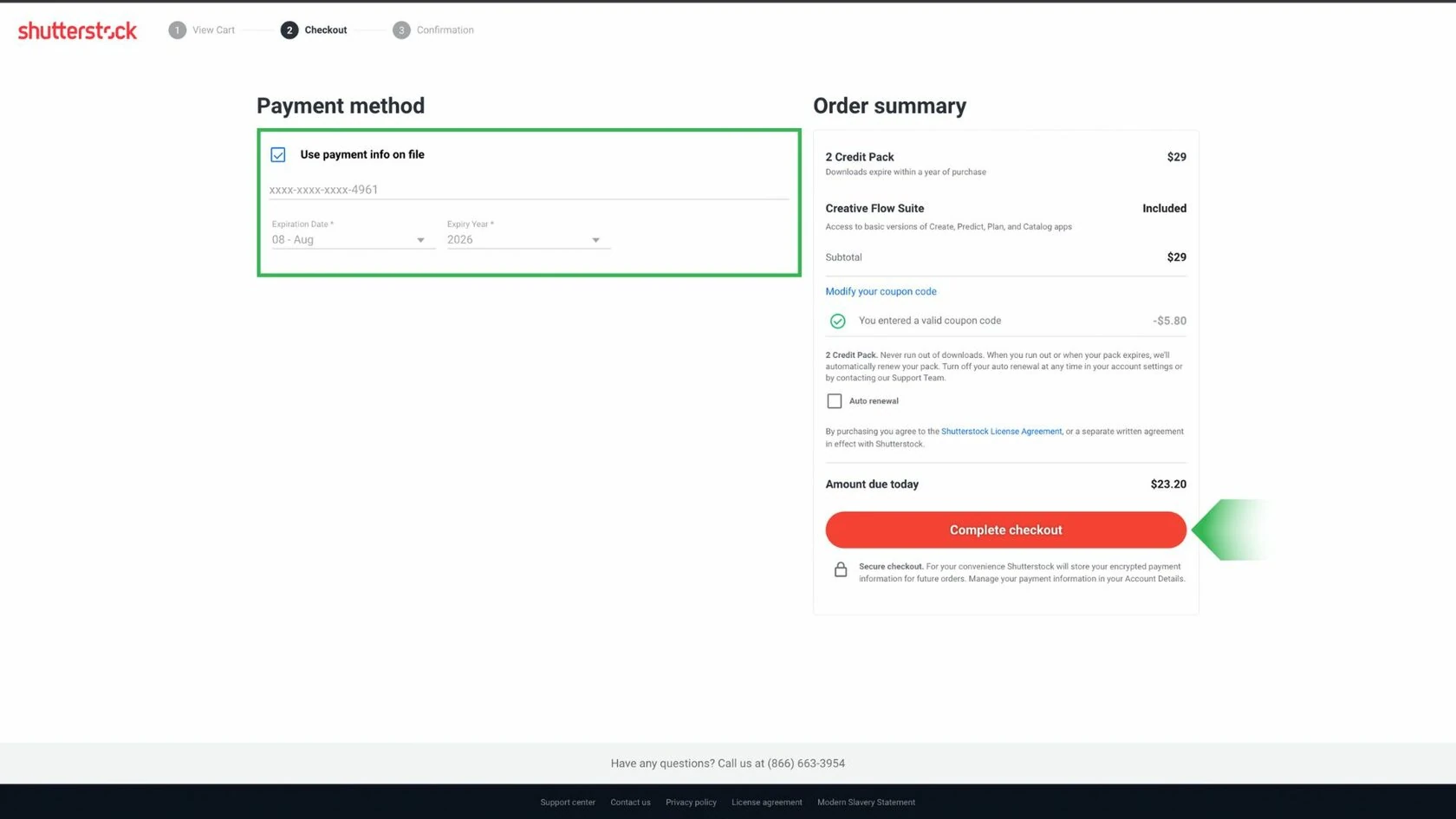
Task: Click Modify your coupon code link
Action: [x=881, y=292]
